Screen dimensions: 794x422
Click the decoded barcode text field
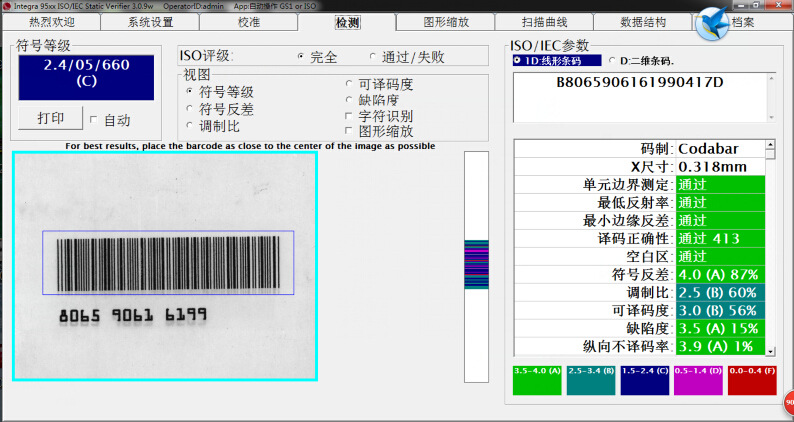tap(640, 97)
